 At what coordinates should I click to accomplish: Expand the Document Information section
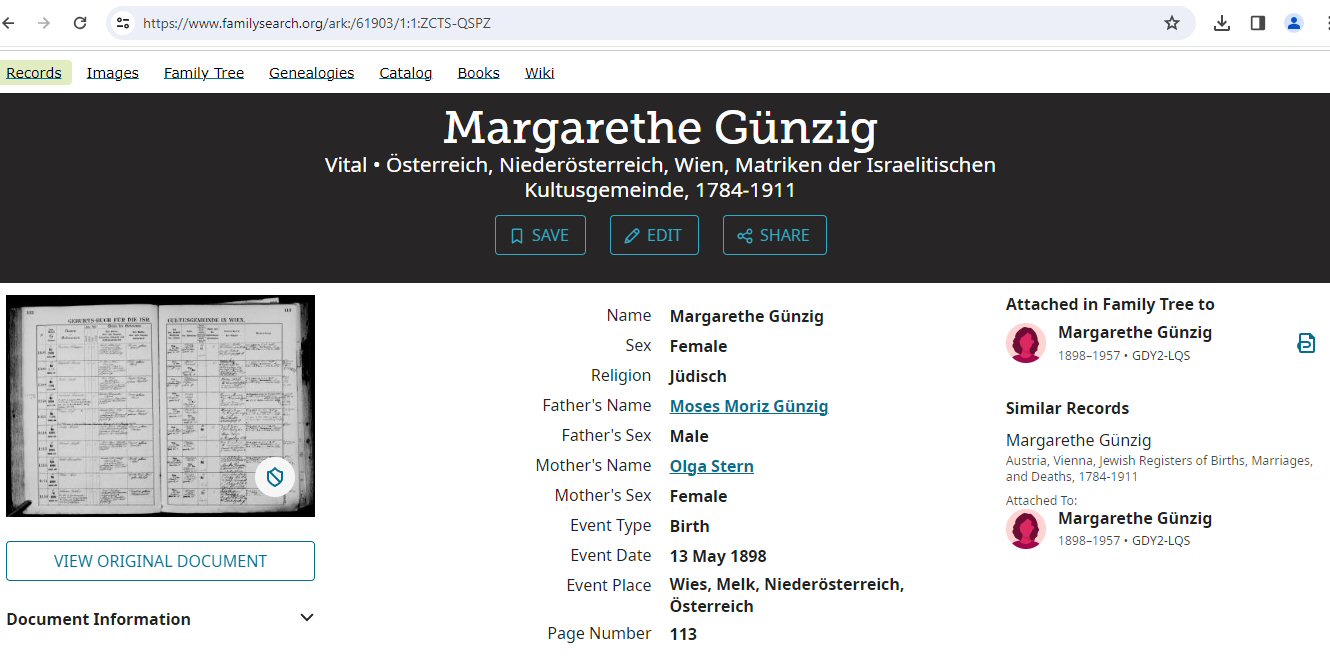(x=307, y=618)
